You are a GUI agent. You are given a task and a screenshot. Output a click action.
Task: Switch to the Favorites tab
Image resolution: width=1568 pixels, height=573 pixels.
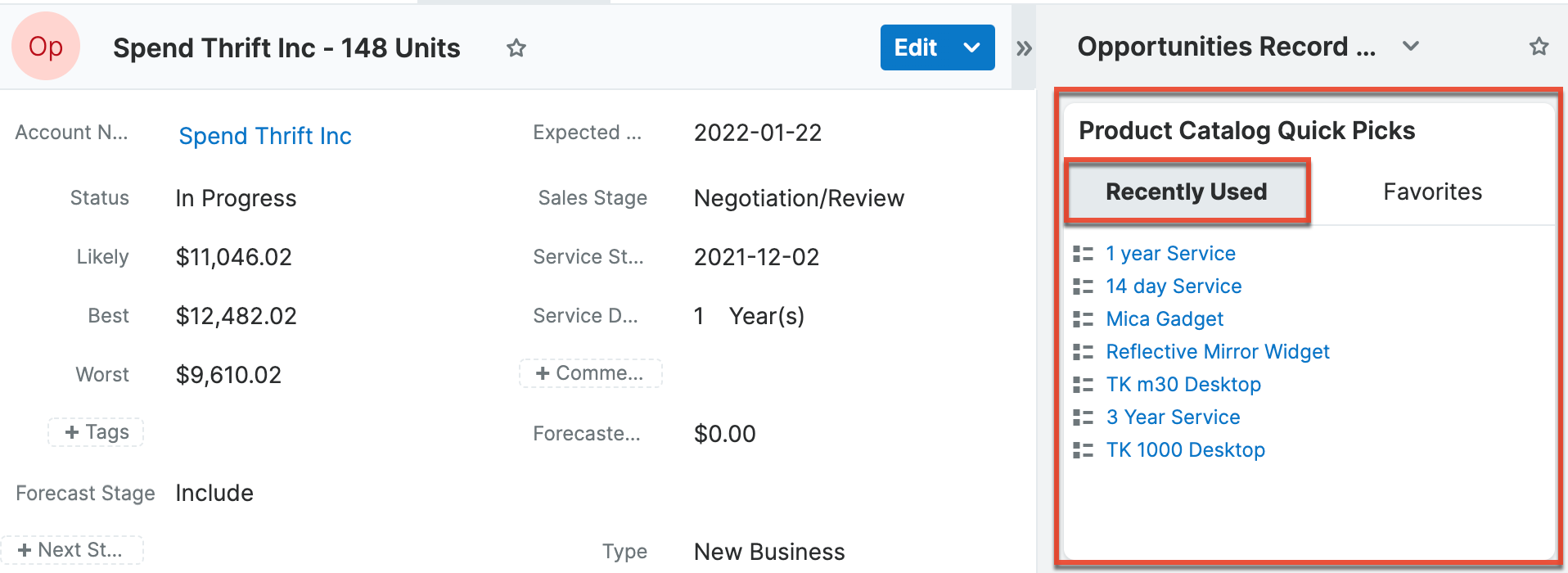point(1432,192)
